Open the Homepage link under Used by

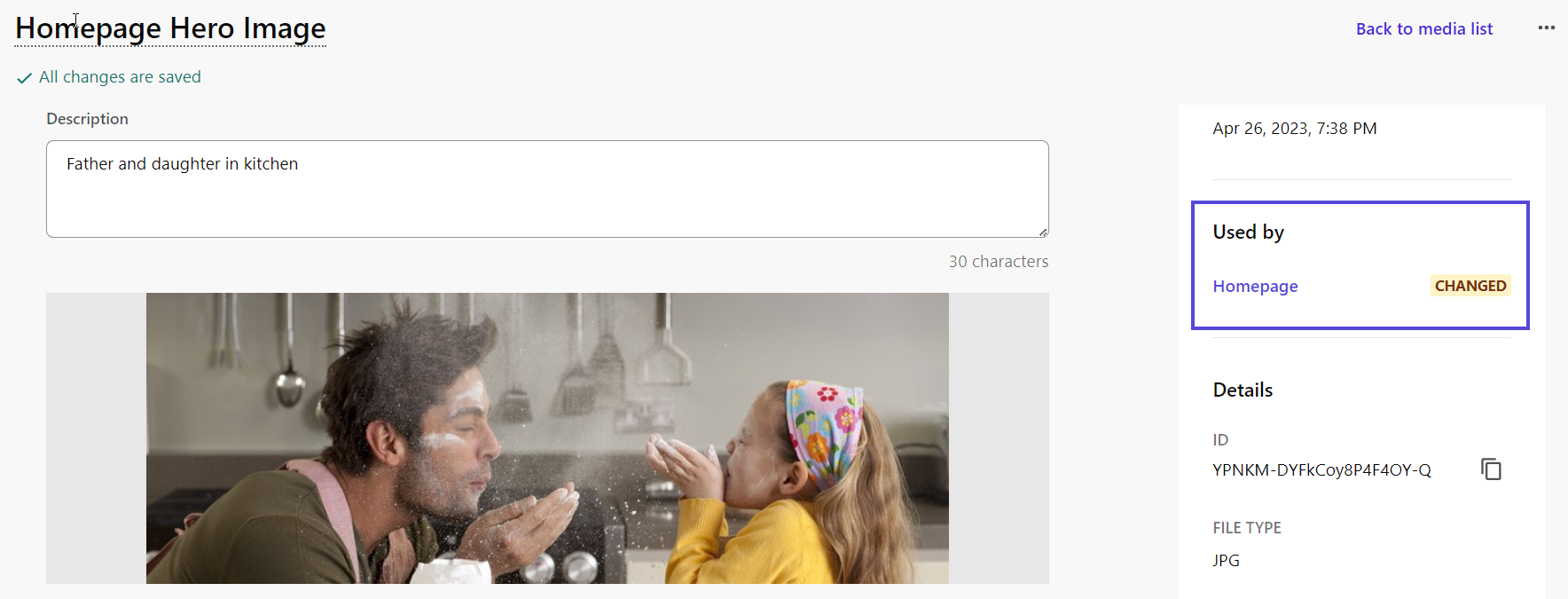[x=1255, y=286]
